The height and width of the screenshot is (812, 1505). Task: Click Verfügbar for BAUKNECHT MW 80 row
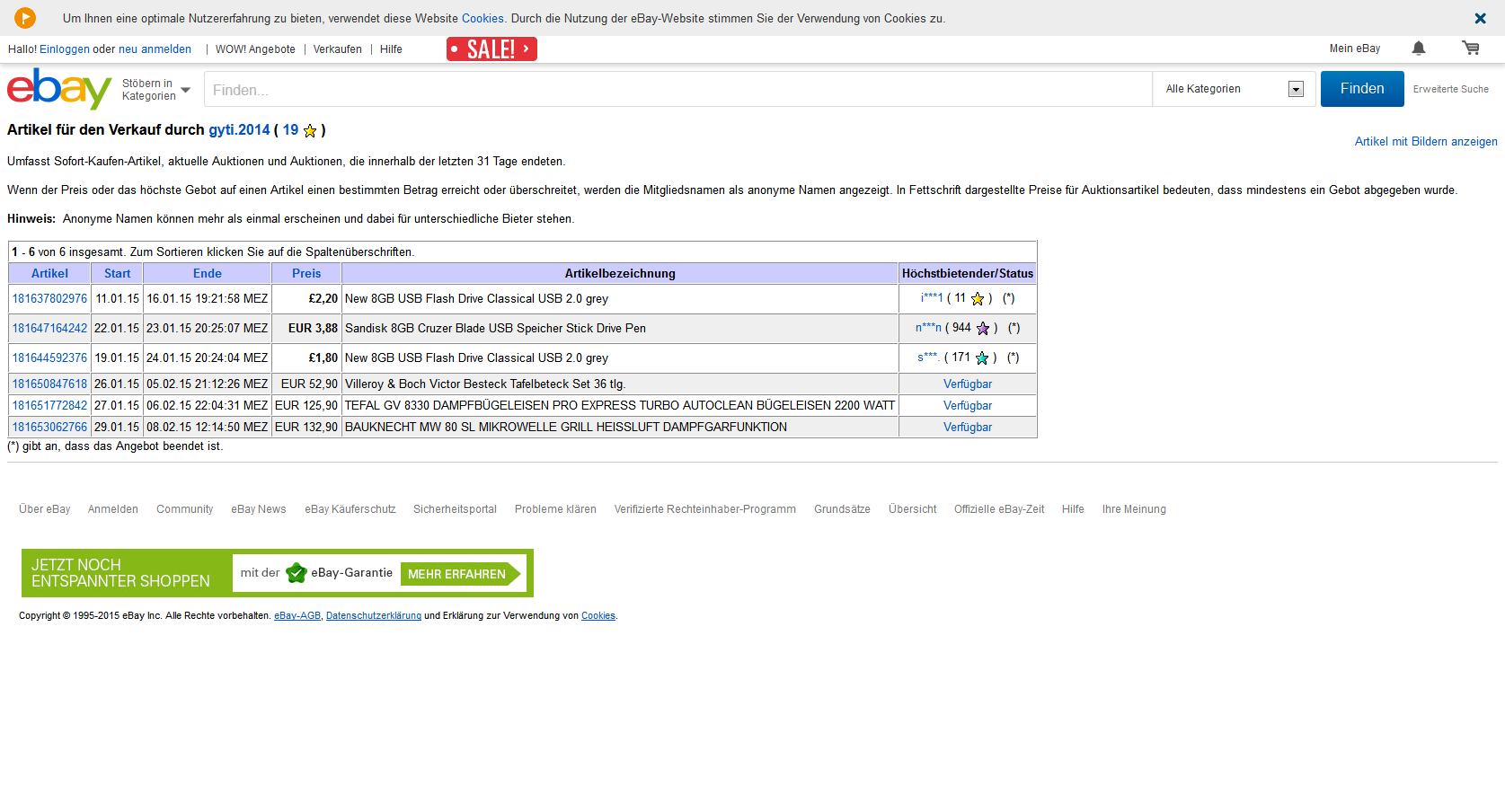pos(968,428)
